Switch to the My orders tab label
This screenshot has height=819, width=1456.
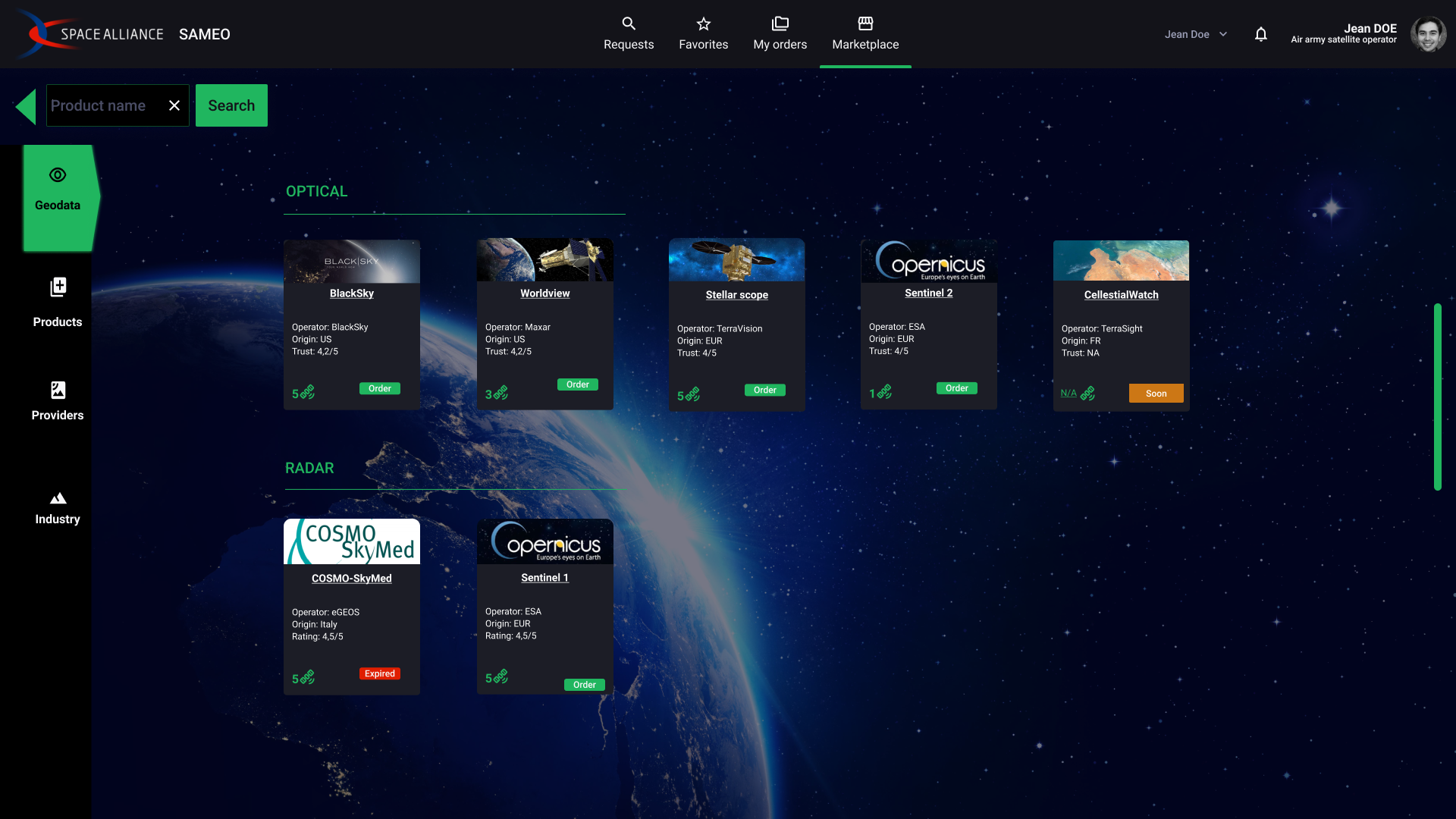coord(780,45)
